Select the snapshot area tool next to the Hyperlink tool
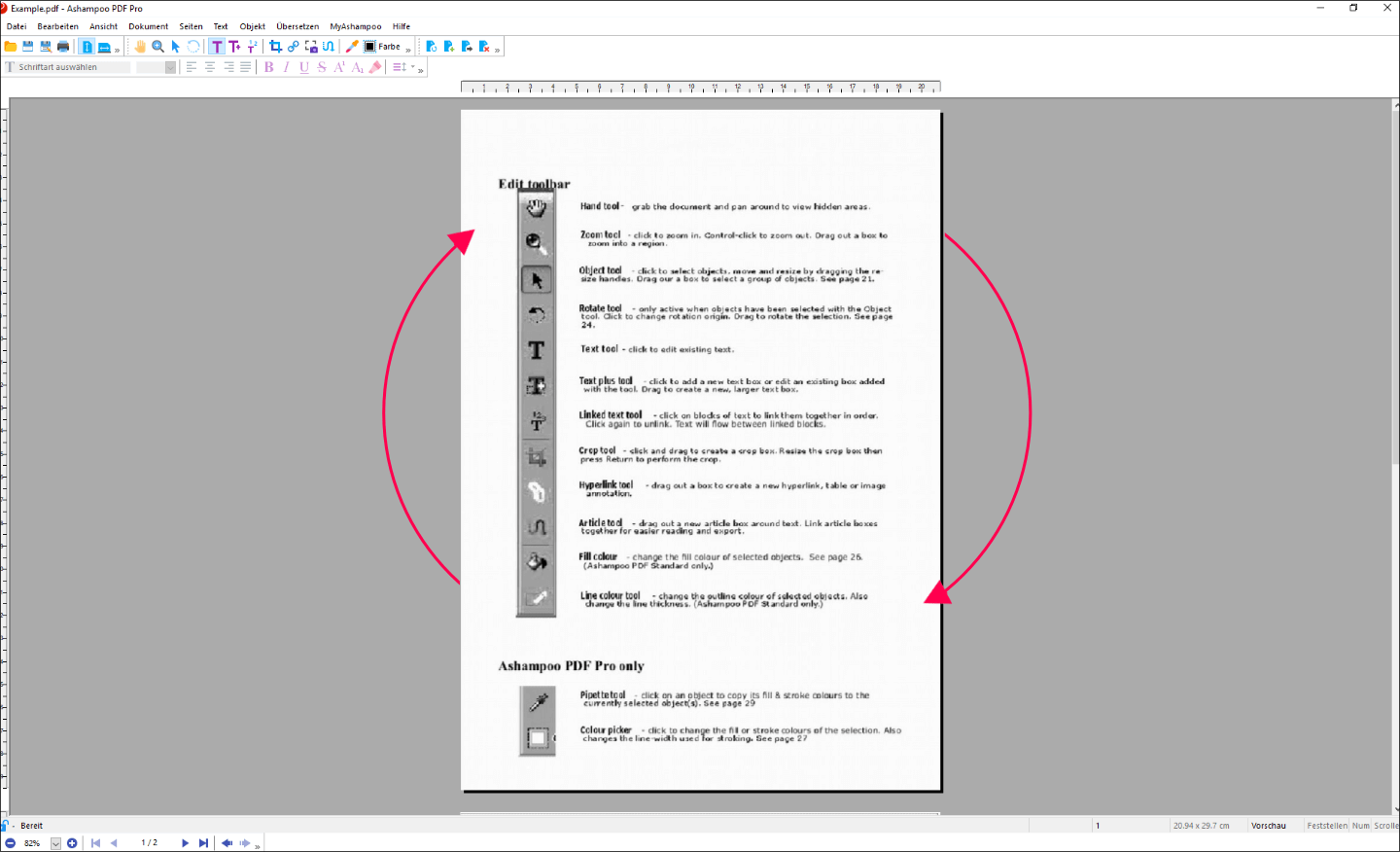This screenshot has width=1400, height=852. click(311, 47)
